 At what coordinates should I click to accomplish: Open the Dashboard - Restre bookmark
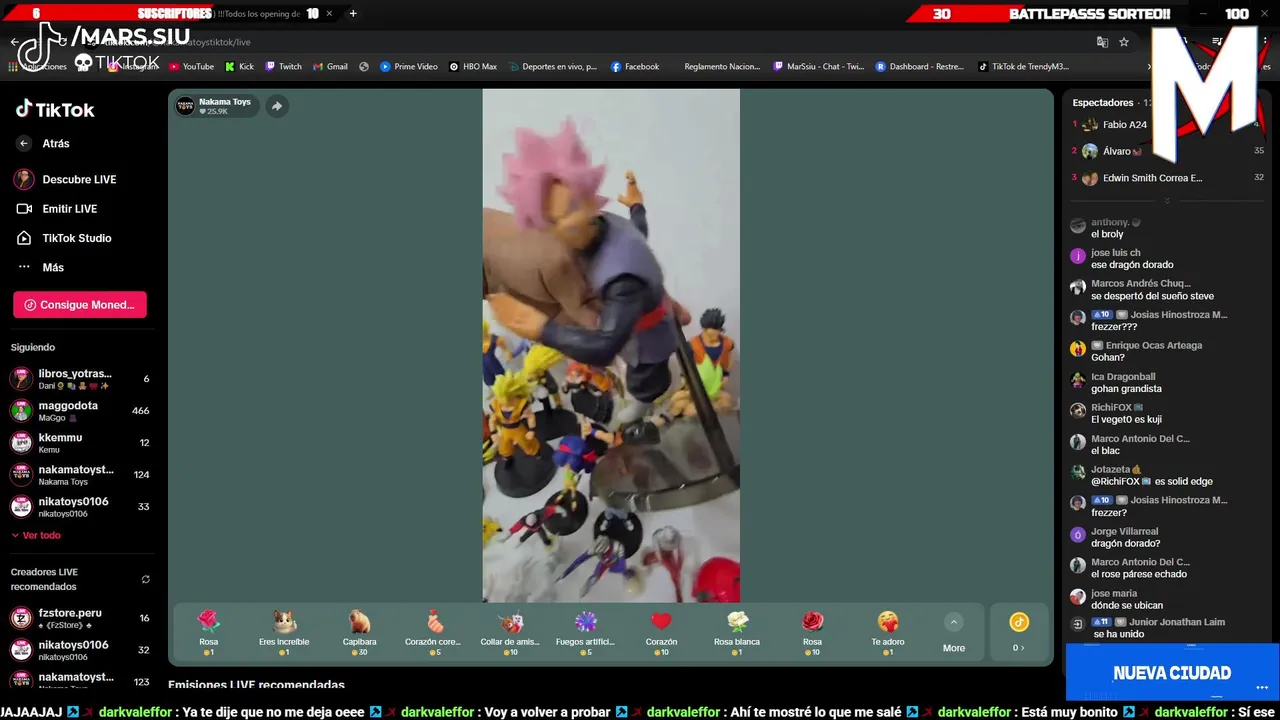(x=920, y=67)
